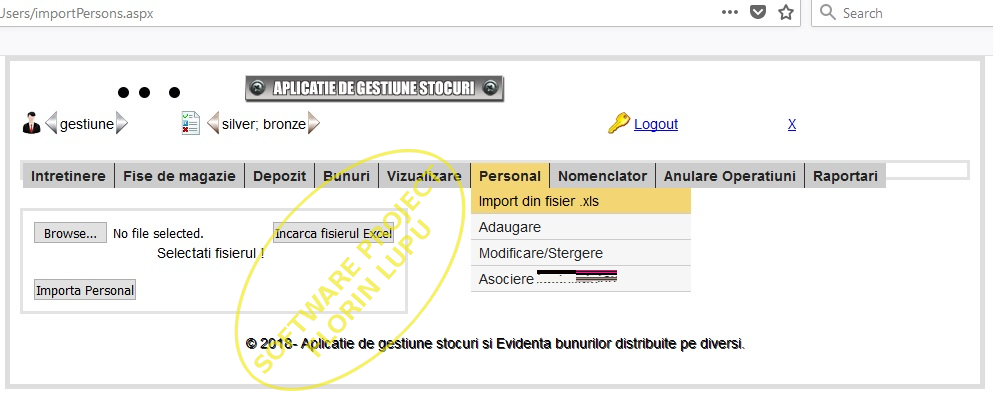The height and width of the screenshot is (394, 995).
Task: Select Adaugare from the Personal submenu
Action: click(581, 227)
